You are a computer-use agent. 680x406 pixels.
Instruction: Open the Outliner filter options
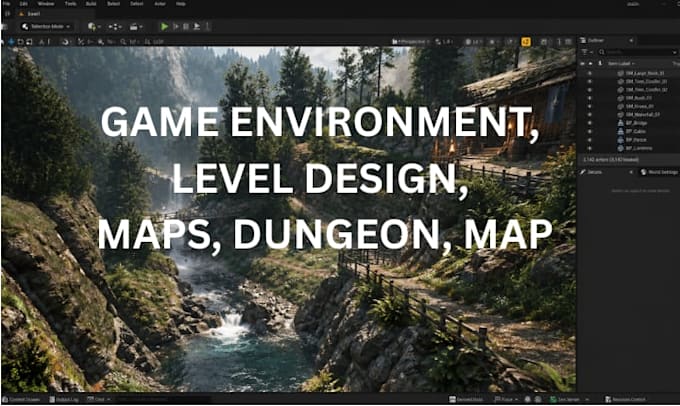pos(586,52)
